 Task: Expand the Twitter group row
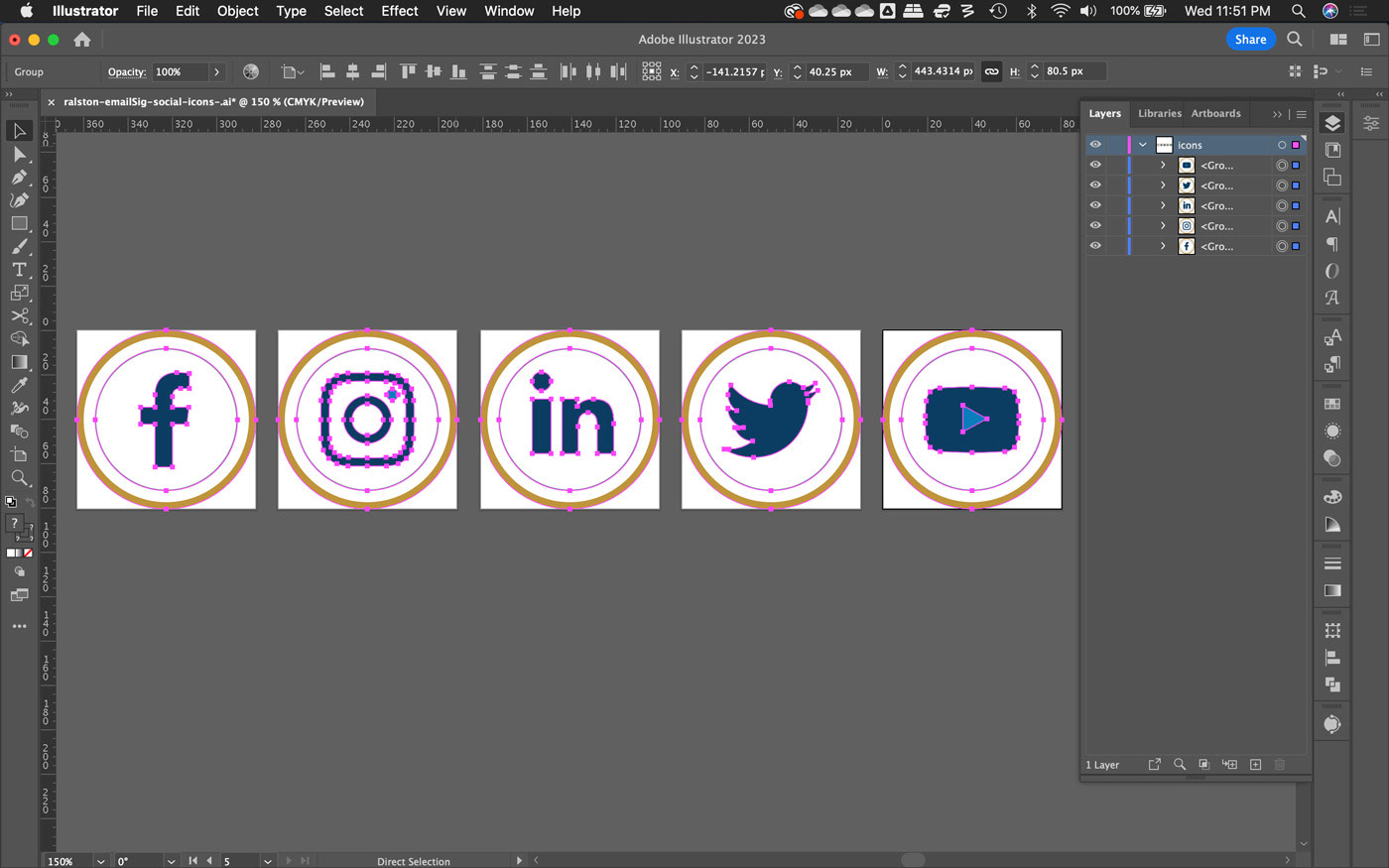coord(1163,186)
